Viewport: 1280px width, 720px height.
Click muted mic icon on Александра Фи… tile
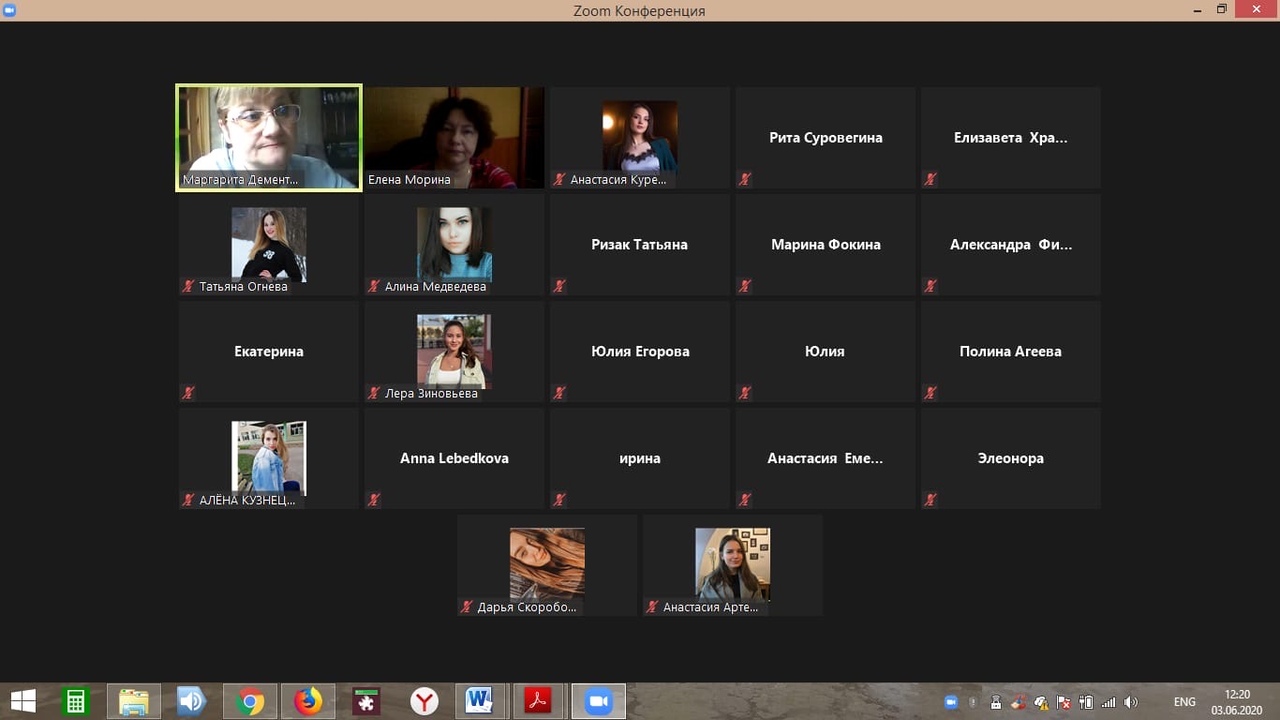click(x=931, y=286)
